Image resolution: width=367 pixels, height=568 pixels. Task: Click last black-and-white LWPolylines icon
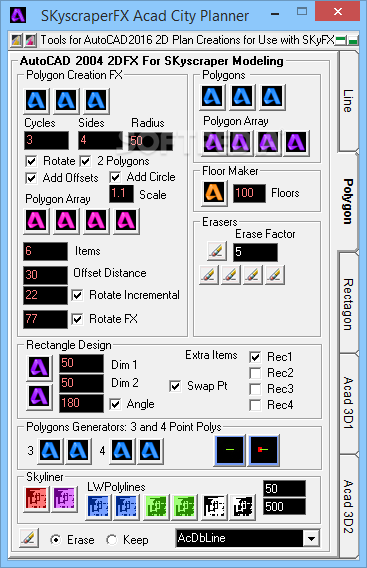(243, 507)
